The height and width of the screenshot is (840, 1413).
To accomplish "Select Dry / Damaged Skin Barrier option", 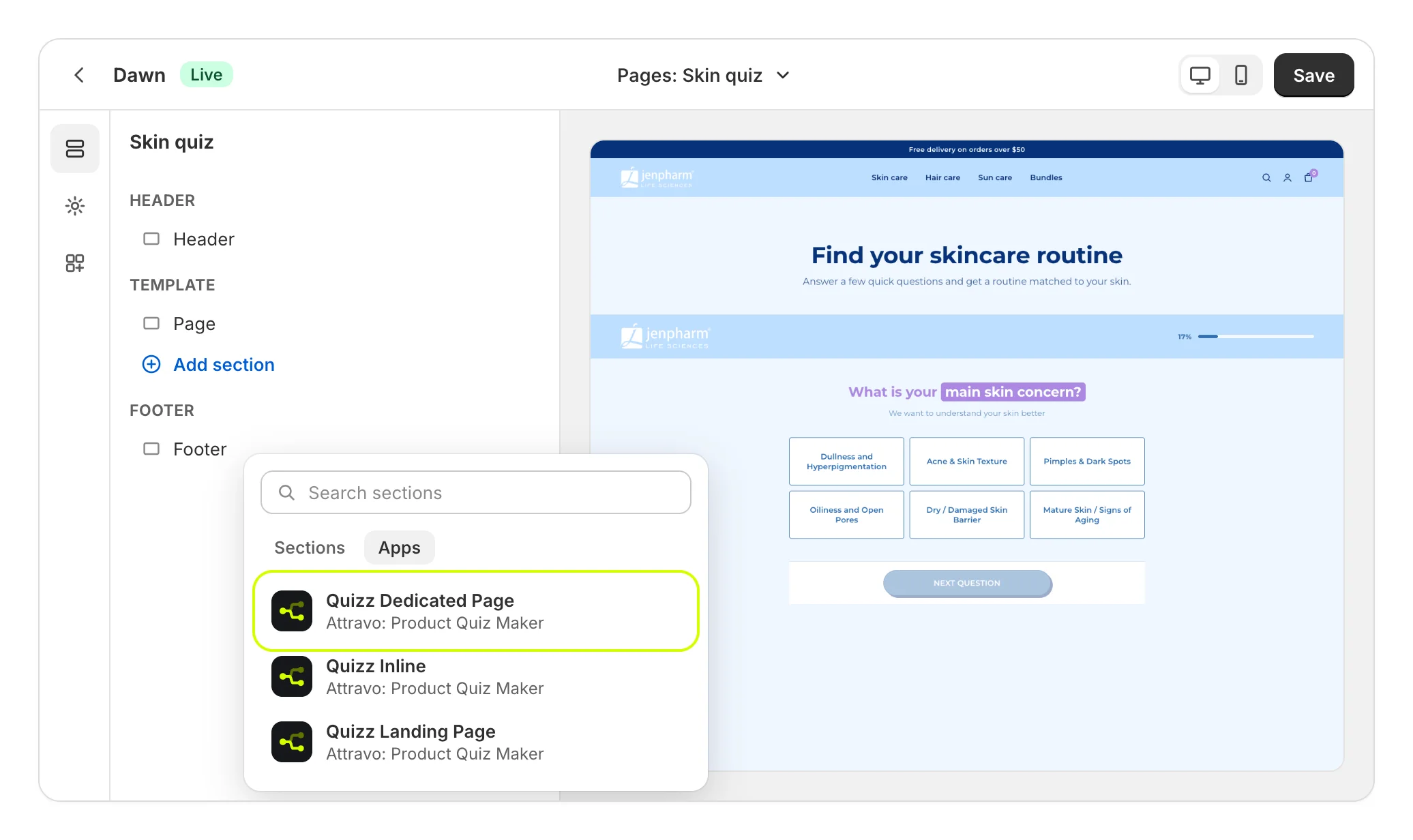I will (x=967, y=515).
